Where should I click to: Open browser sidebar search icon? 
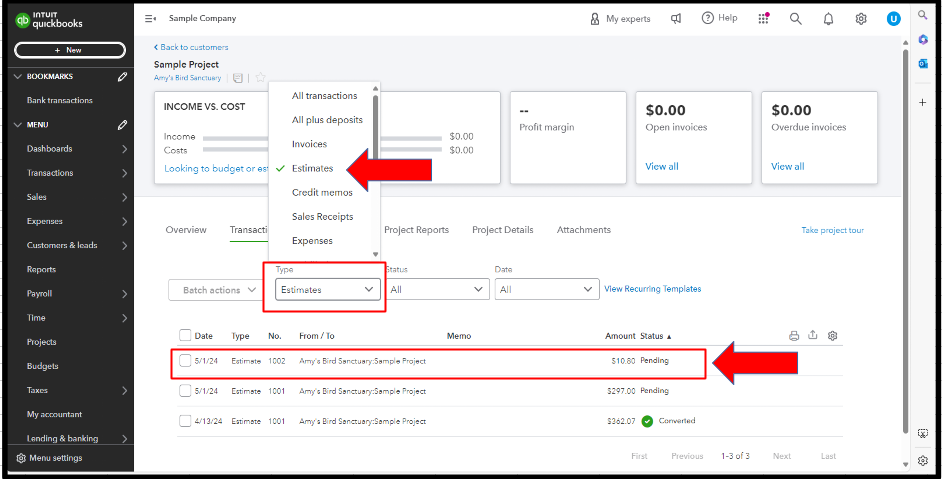[x=923, y=15]
